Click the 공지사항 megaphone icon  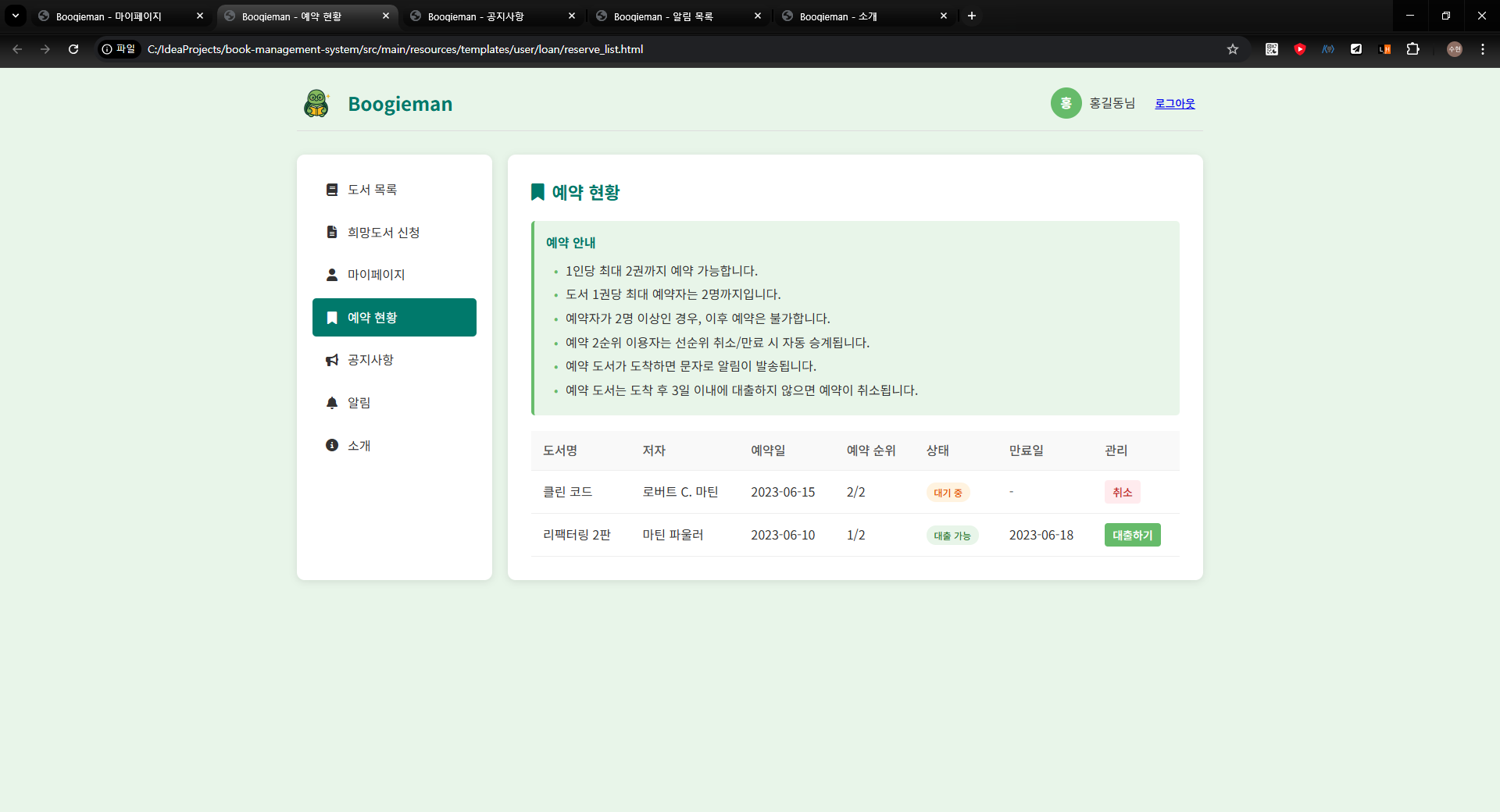[332, 360]
